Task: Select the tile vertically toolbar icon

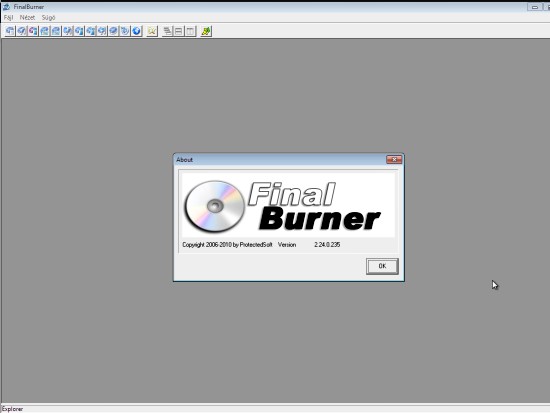Action: 190,31
